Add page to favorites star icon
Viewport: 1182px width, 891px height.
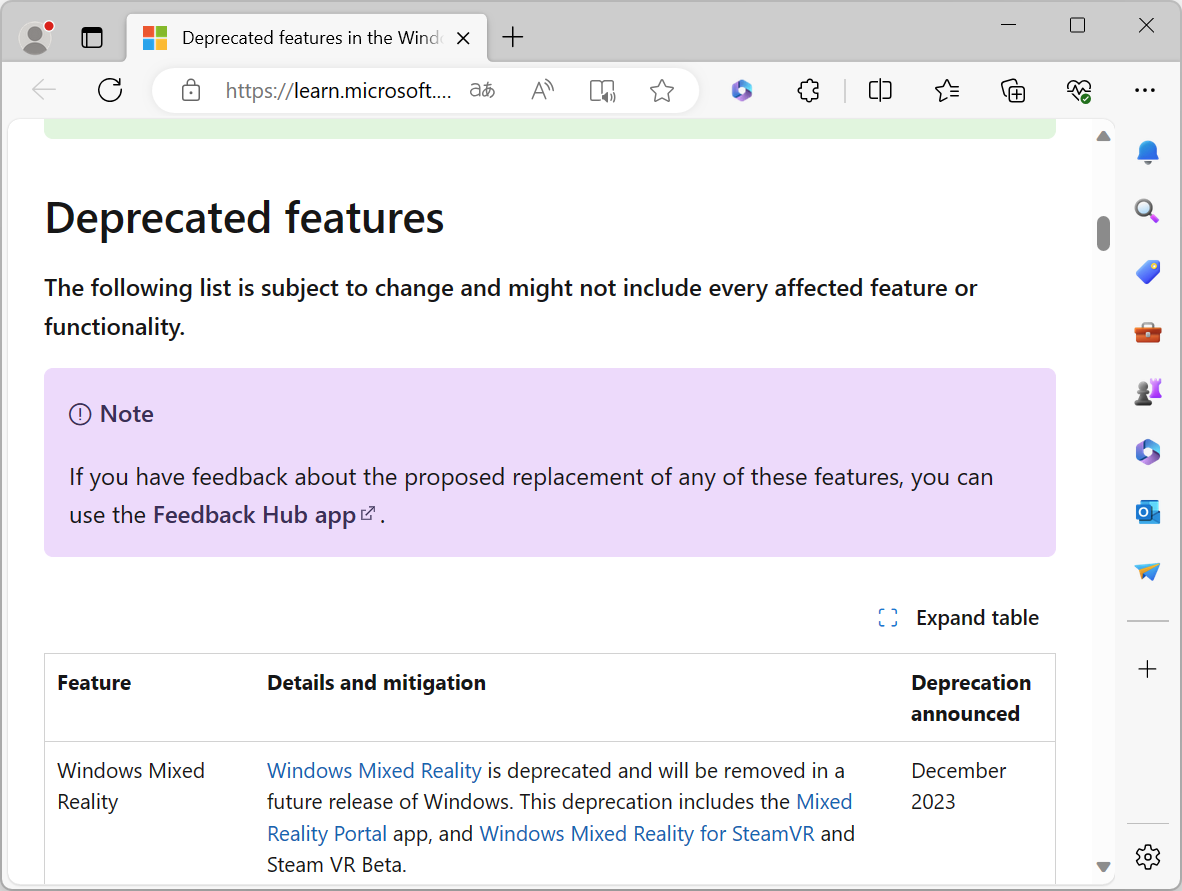tap(662, 91)
